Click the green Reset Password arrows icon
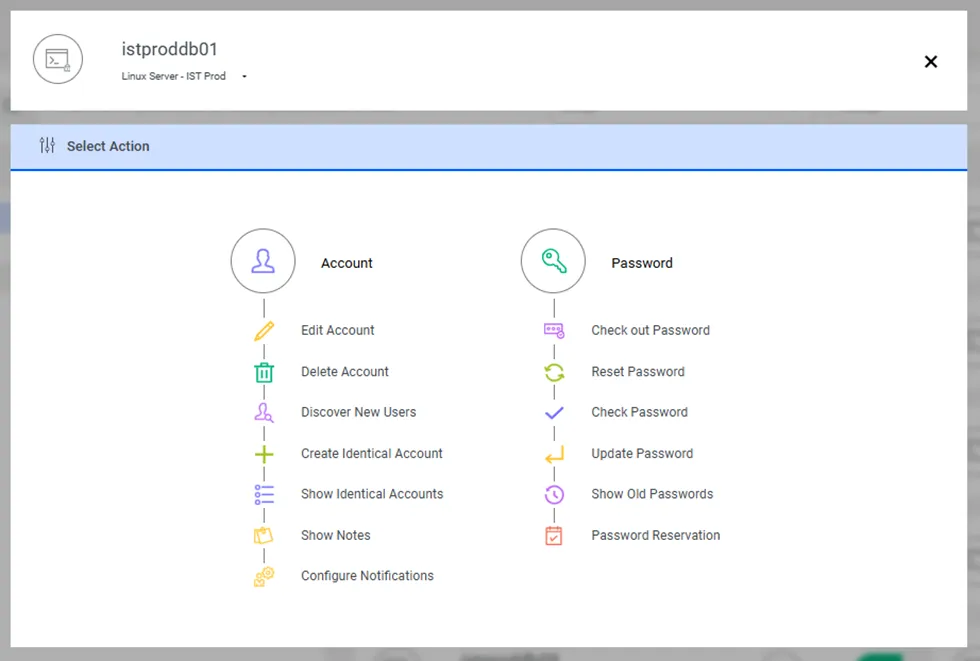Image resolution: width=980 pixels, height=661 pixels. 554,372
